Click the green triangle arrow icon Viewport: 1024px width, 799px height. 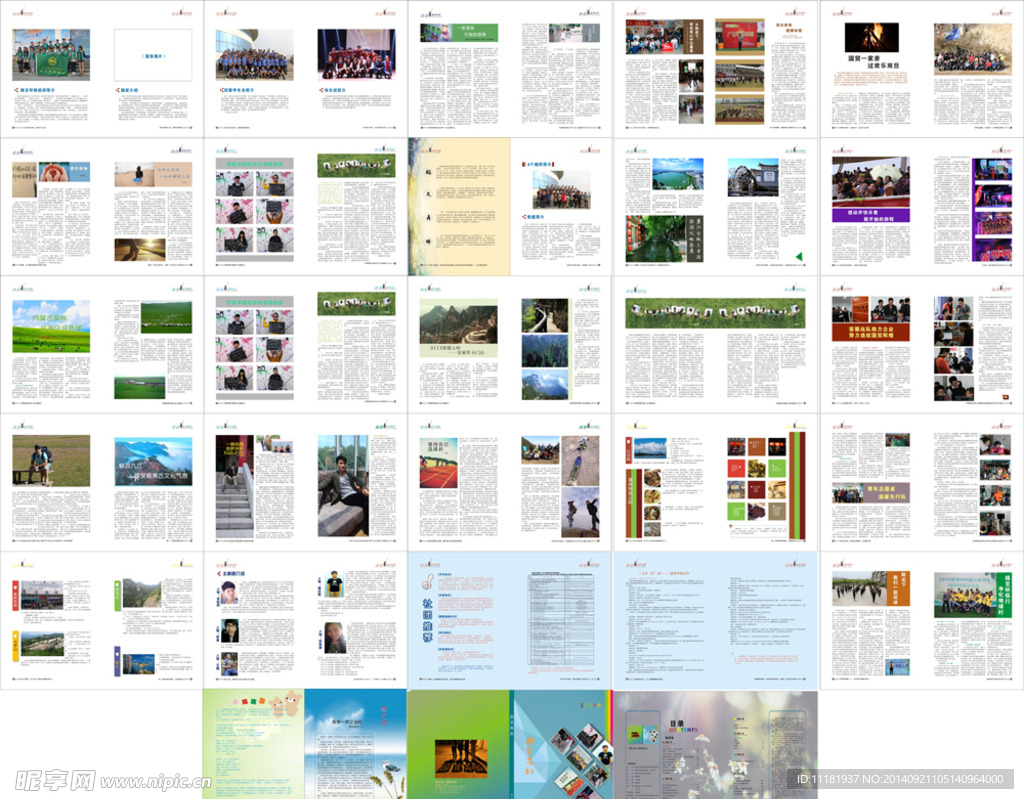(x=798, y=257)
